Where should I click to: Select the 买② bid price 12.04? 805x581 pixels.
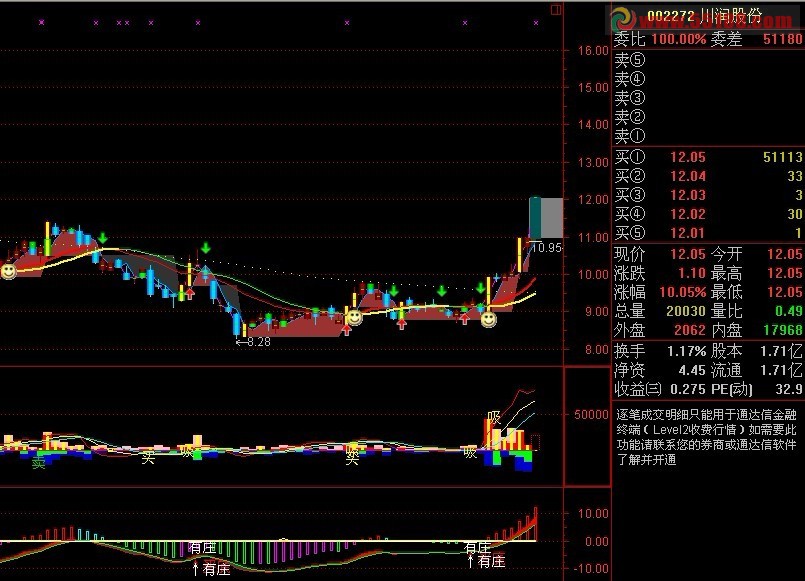[x=688, y=176]
